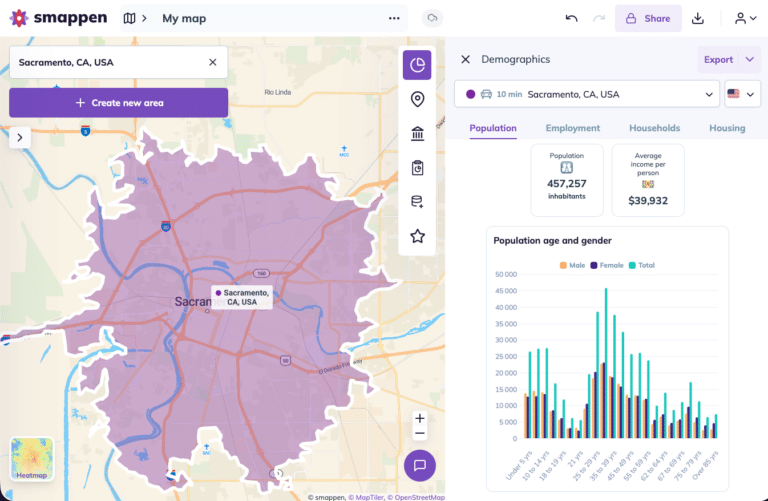Click the smappen logo

click(58, 18)
